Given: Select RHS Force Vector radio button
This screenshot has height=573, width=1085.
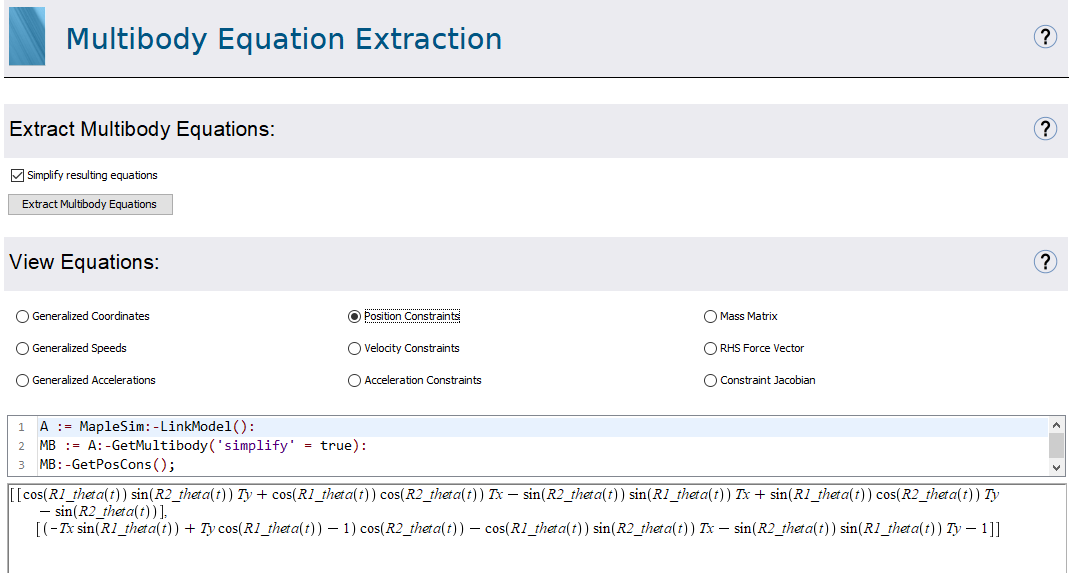Looking at the screenshot, I should [711, 348].
